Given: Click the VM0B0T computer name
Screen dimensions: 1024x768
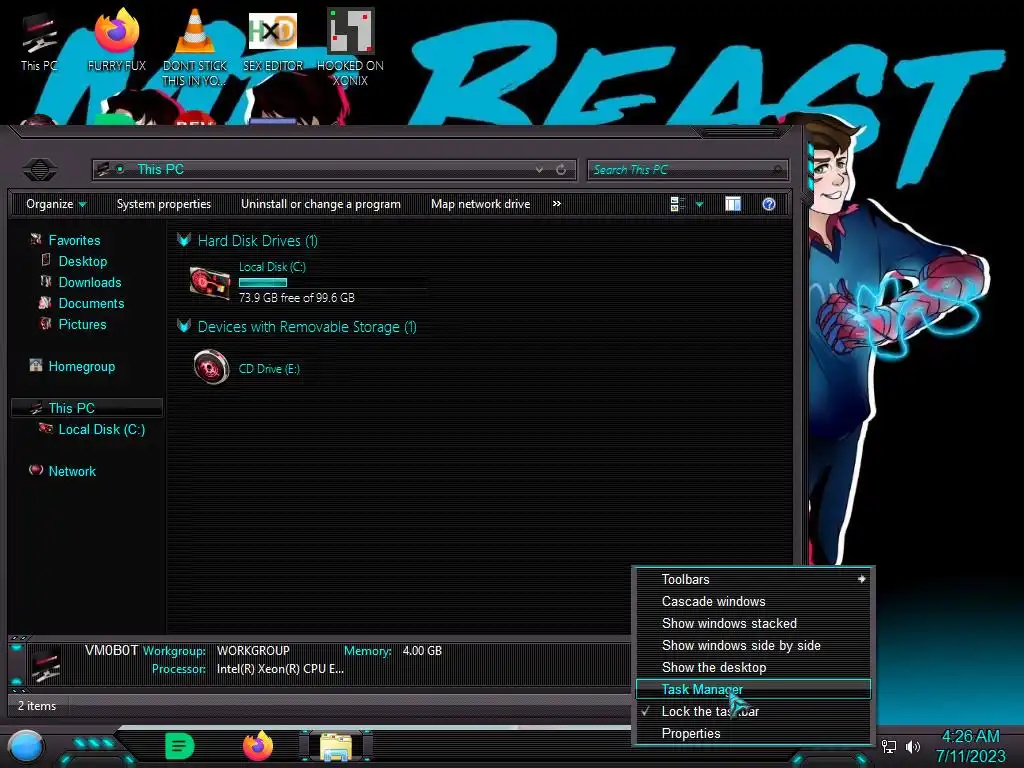Looking at the screenshot, I should click(112, 650).
